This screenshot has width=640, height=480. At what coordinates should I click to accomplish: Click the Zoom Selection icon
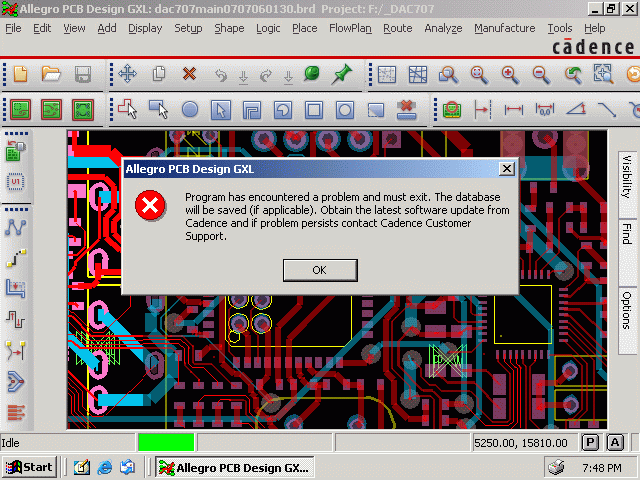point(603,74)
